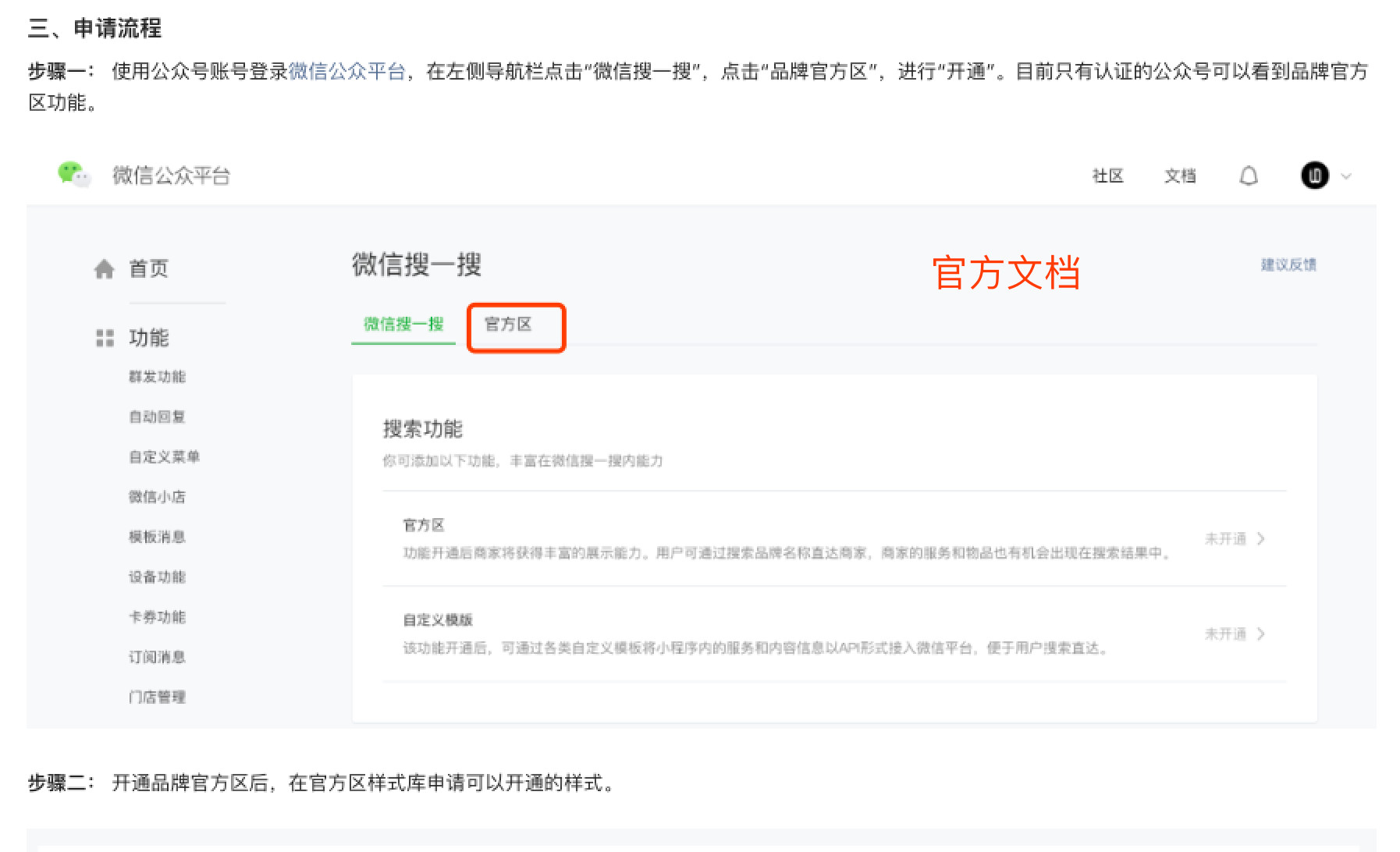Image resolution: width=1400 pixels, height=852 pixels.
Task: Select the 自定义模版 feature title
Action: tap(438, 620)
